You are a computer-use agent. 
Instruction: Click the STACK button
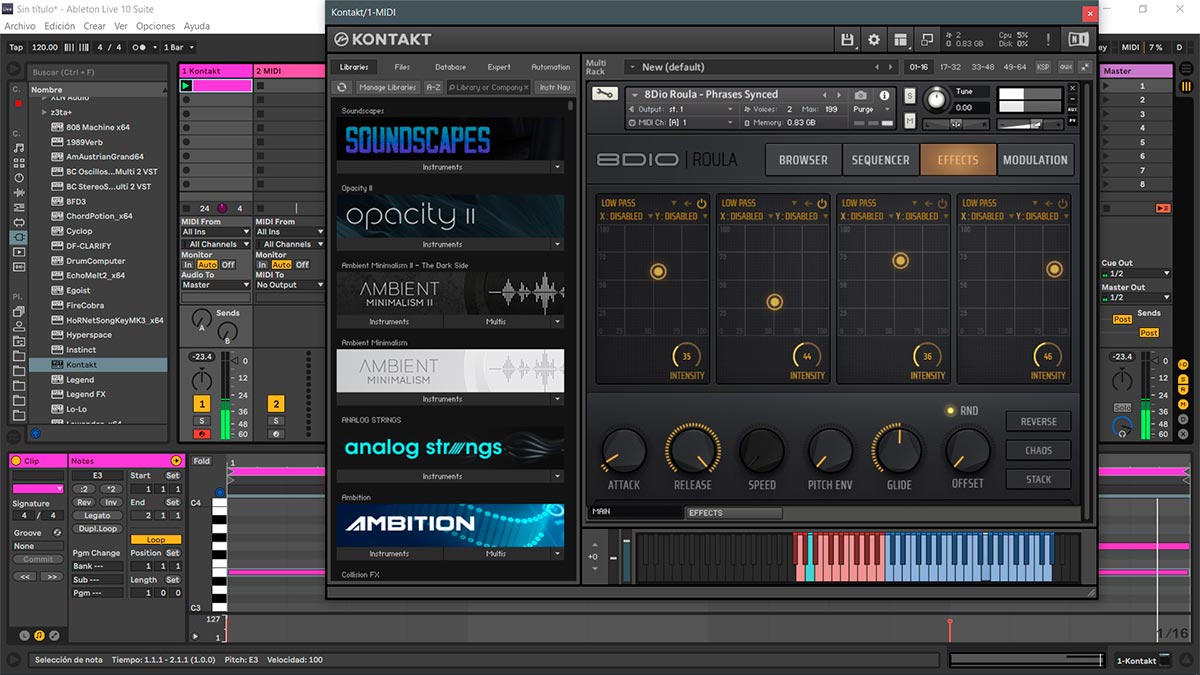point(1038,479)
